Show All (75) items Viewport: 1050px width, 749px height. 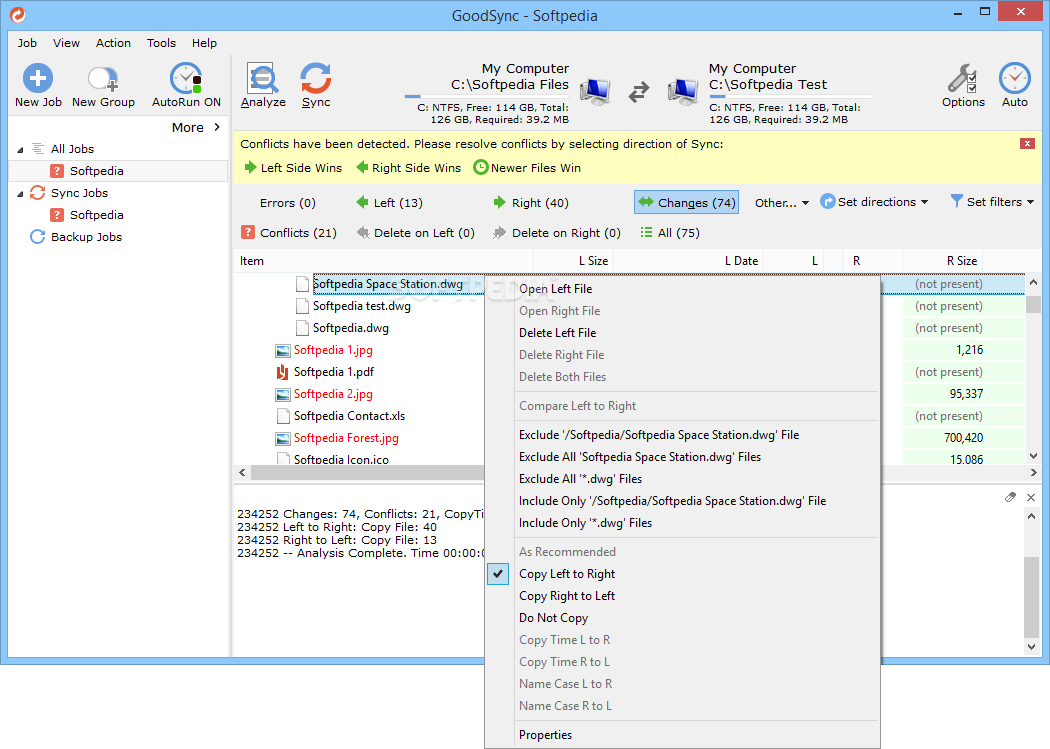tap(670, 233)
